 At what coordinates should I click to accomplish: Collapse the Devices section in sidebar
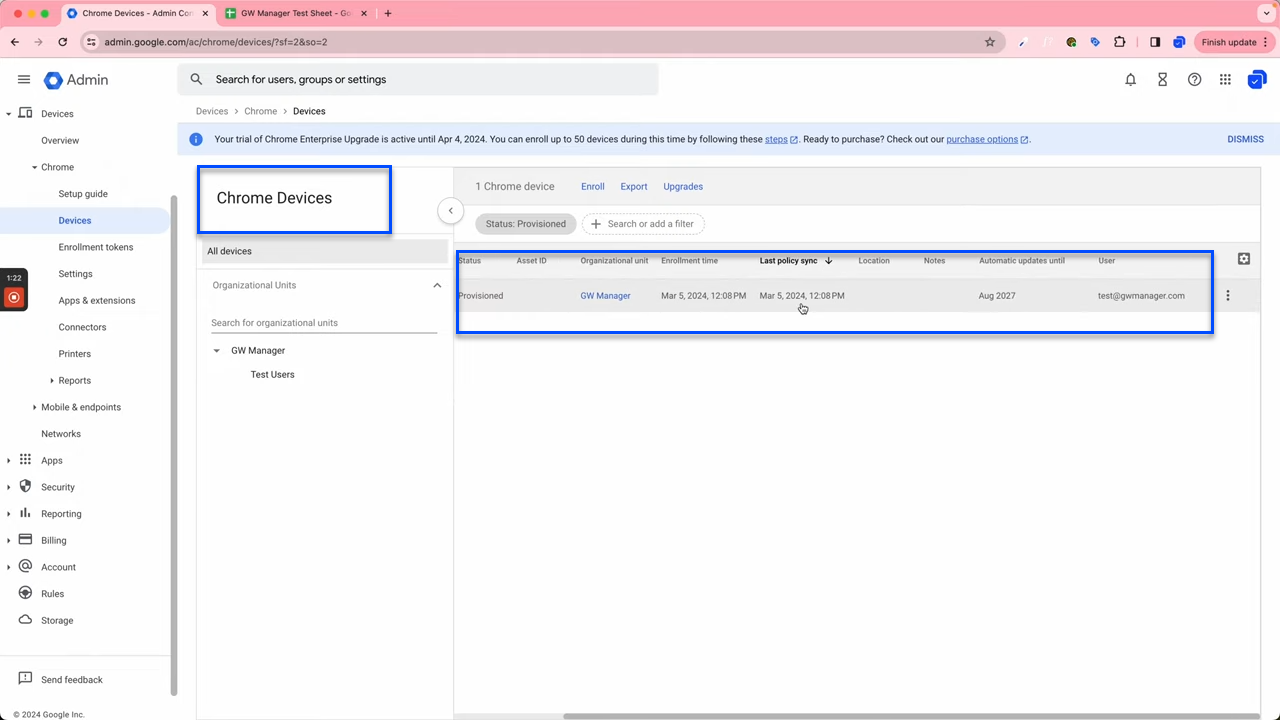point(9,114)
